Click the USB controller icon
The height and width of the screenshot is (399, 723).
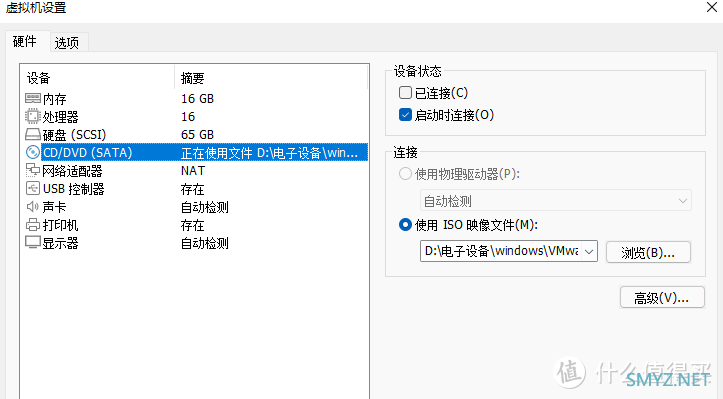tap(33, 188)
